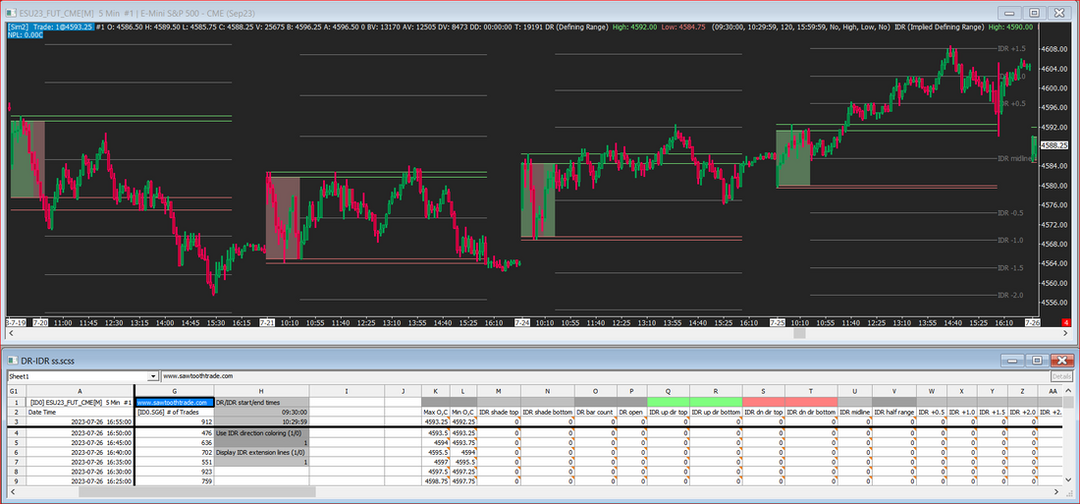The image size is (1080, 504).
Task: Click the formula bar input field
Action: pos(600,376)
